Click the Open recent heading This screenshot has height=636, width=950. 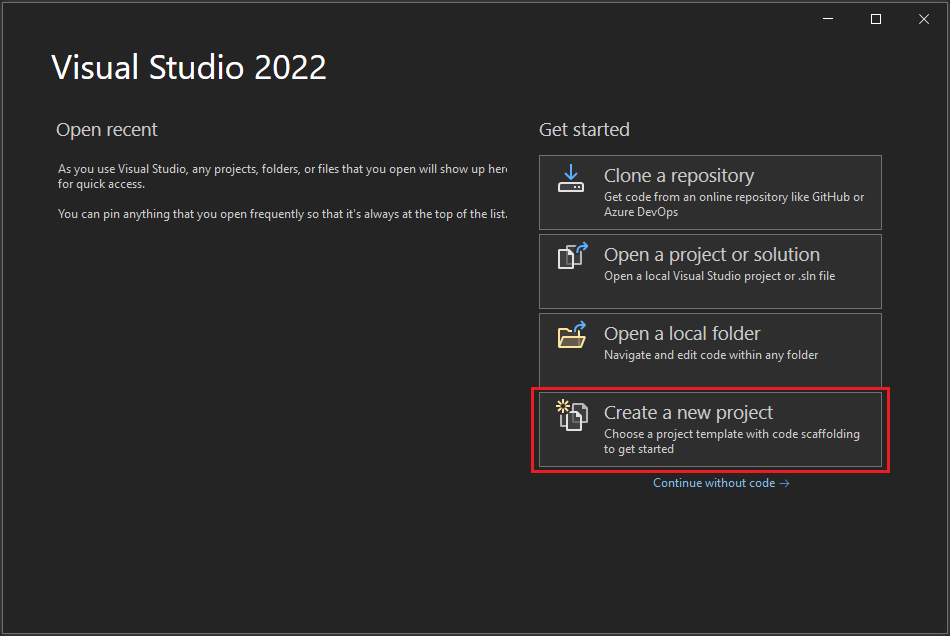[106, 129]
